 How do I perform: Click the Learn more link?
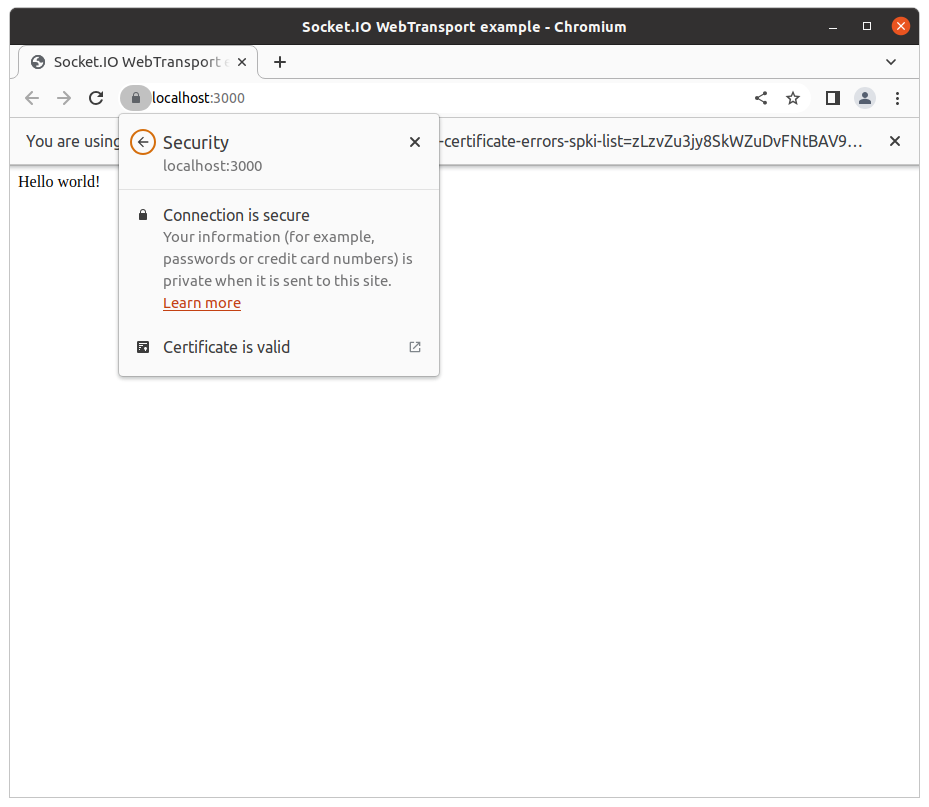201,302
